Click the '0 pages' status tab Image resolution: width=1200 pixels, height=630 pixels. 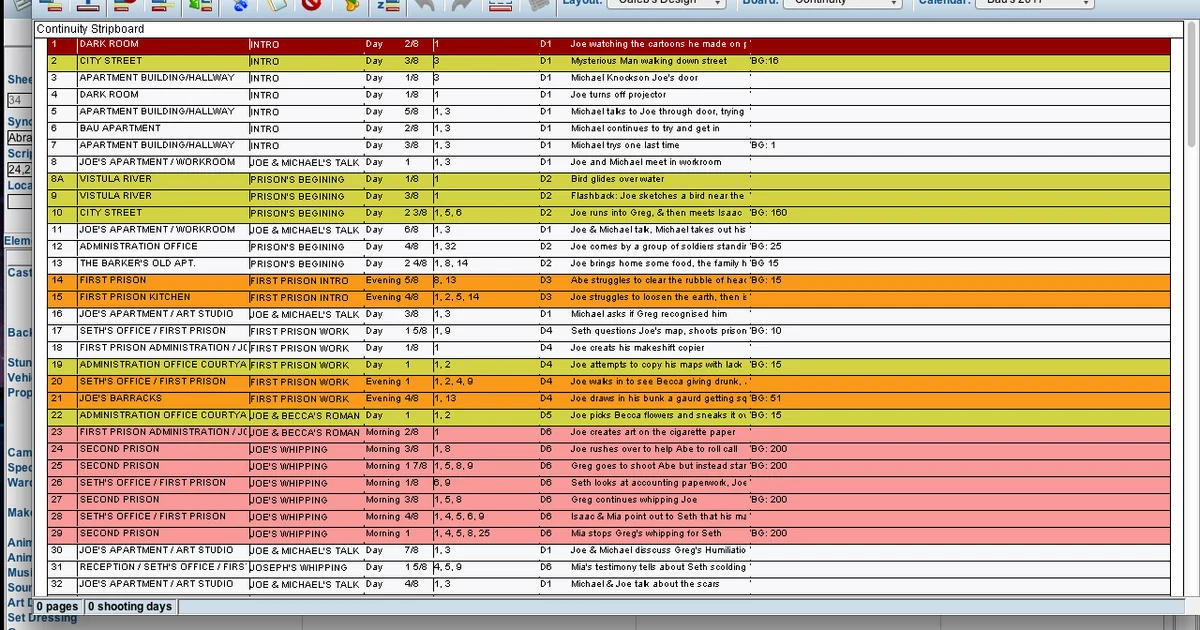pos(58,607)
